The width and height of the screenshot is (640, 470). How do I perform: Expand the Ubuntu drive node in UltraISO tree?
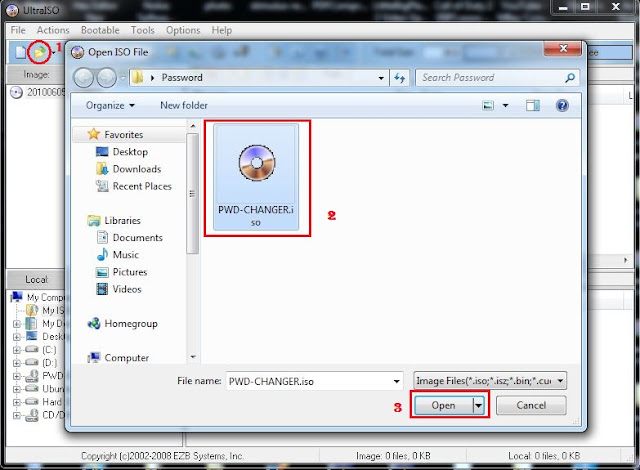[x=17, y=389]
